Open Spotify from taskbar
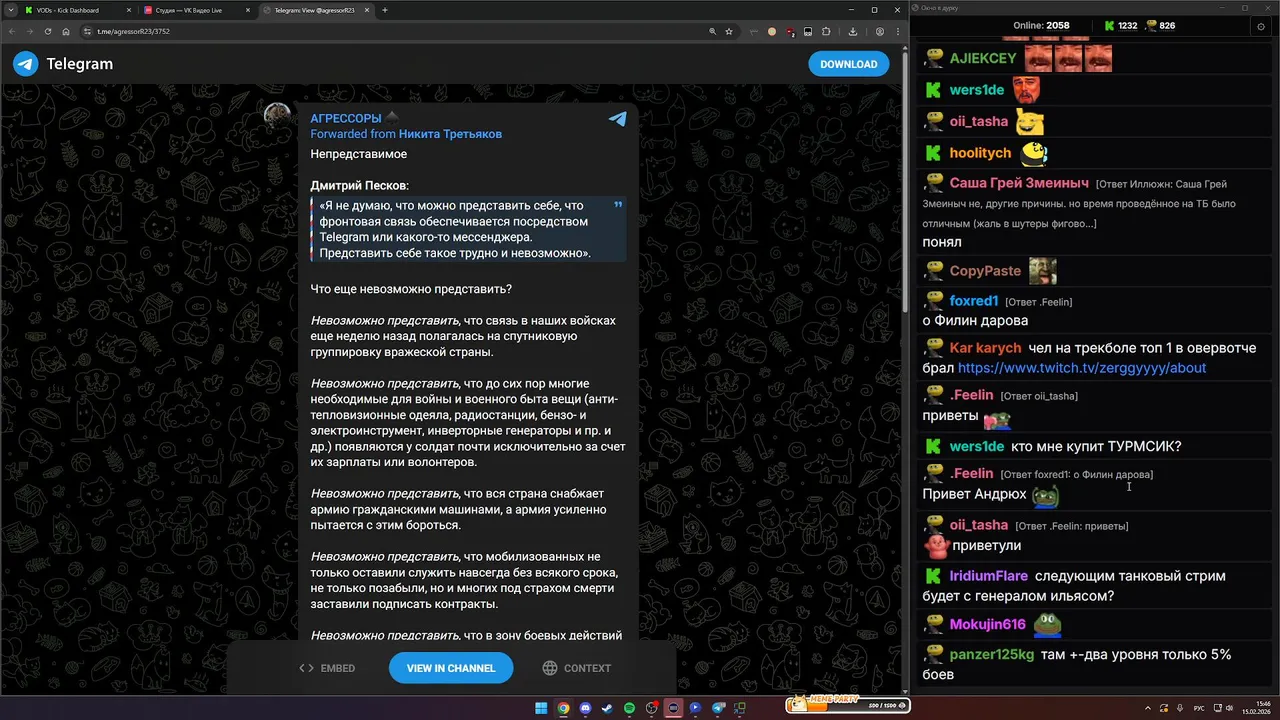Image resolution: width=1280 pixels, height=720 pixels. coord(629,708)
